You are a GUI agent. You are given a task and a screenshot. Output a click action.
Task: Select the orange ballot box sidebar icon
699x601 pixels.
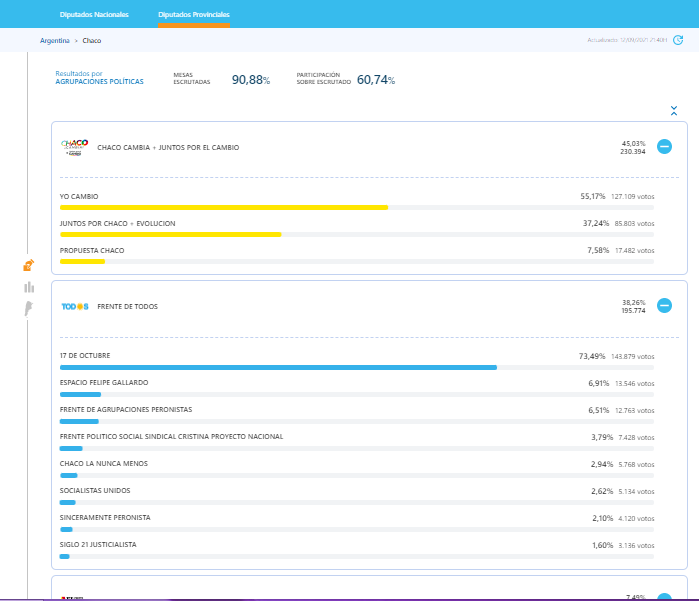pyautogui.click(x=29, y=265)
